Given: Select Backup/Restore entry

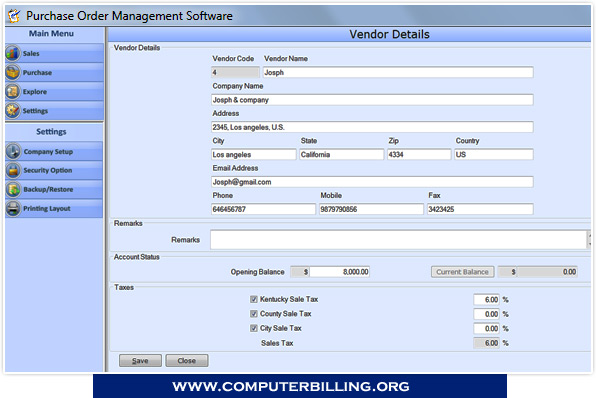Looking at the screenshot, I should 54,189.
